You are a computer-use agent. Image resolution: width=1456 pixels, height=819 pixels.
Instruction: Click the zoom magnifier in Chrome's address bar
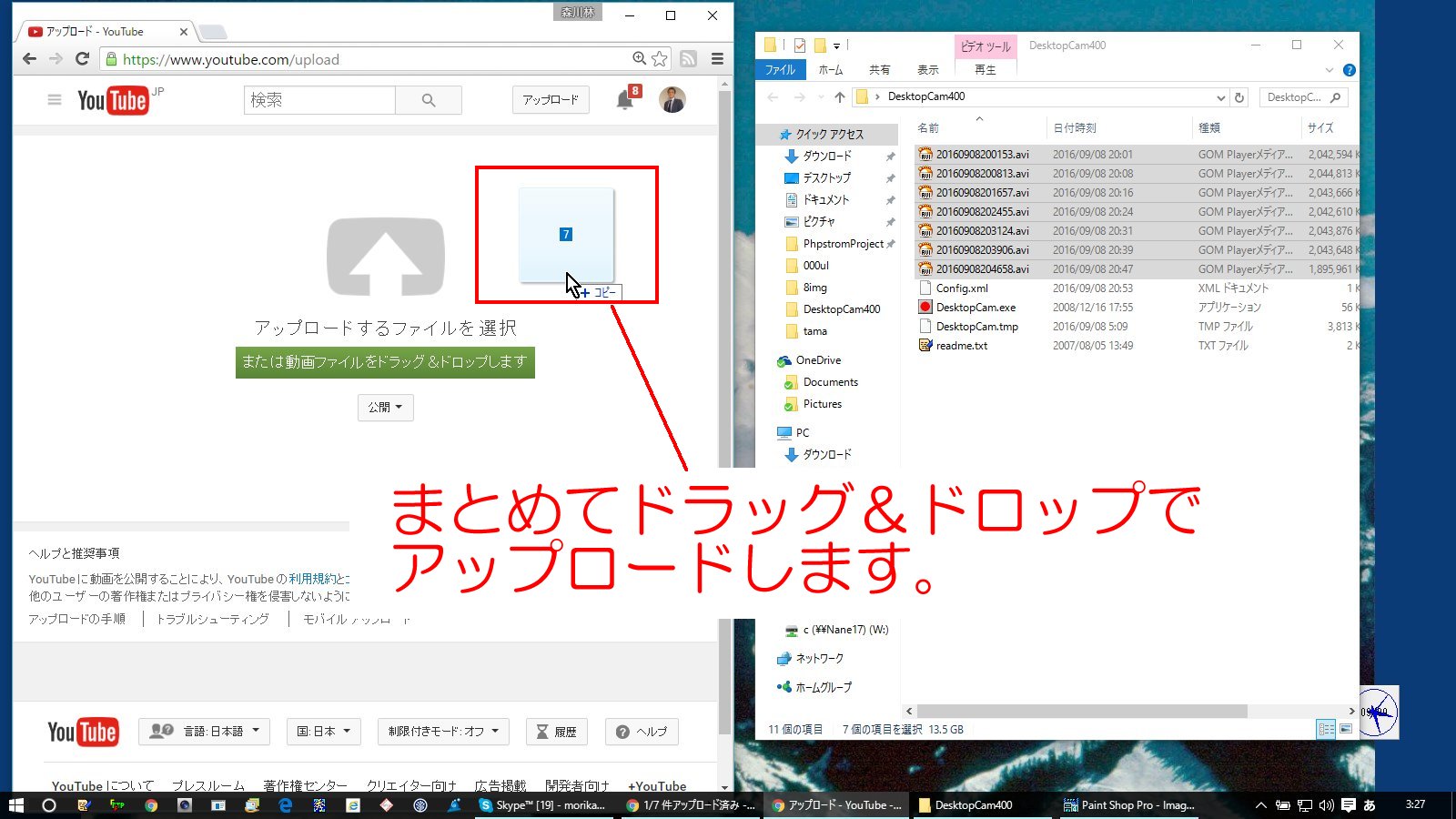(x=640, y=58)
